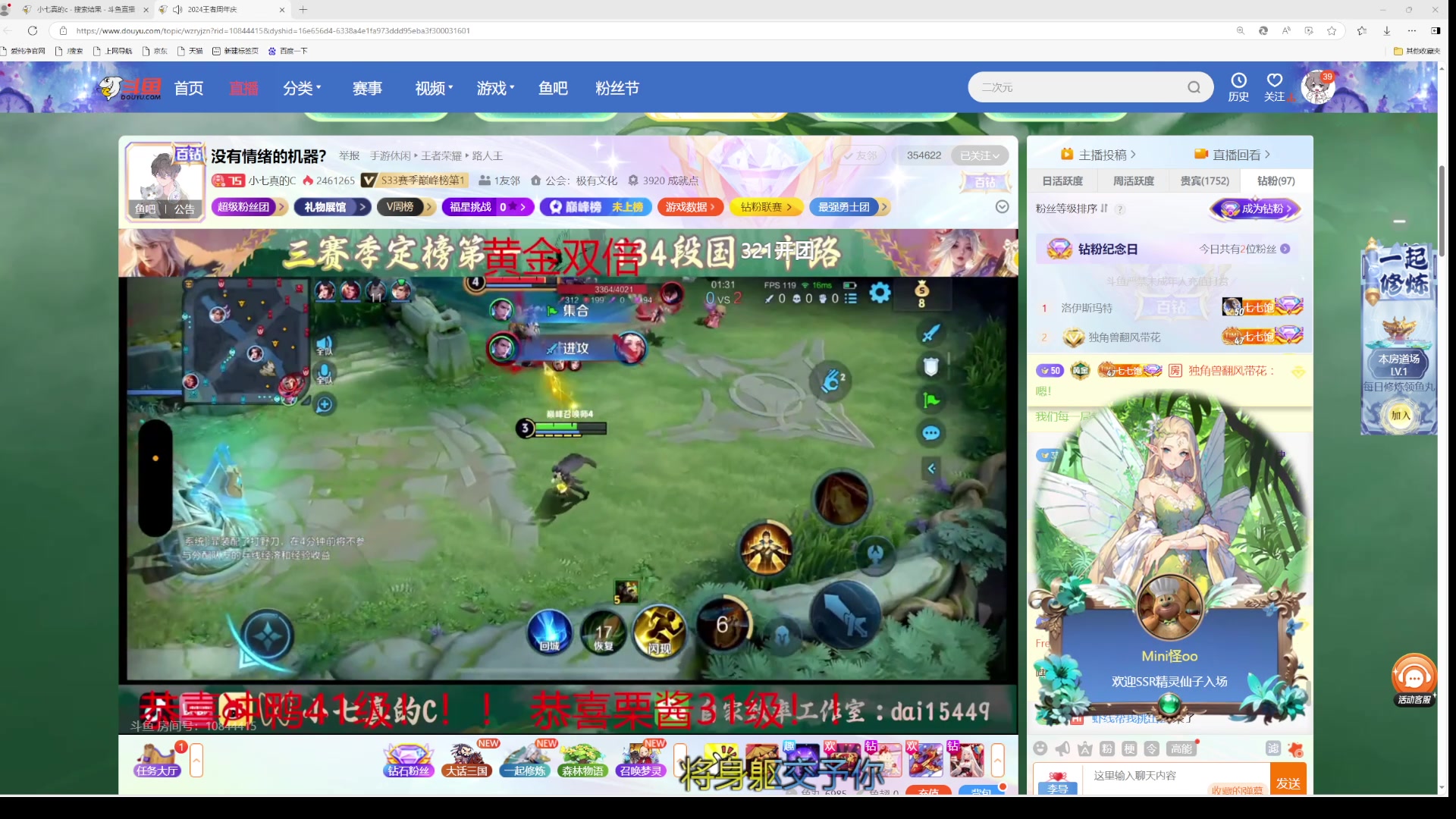The height and width of the screenshot is (819, 1456).
Task: Switch to the 贵宾(1752) tab
Action: click(1204, 181)
